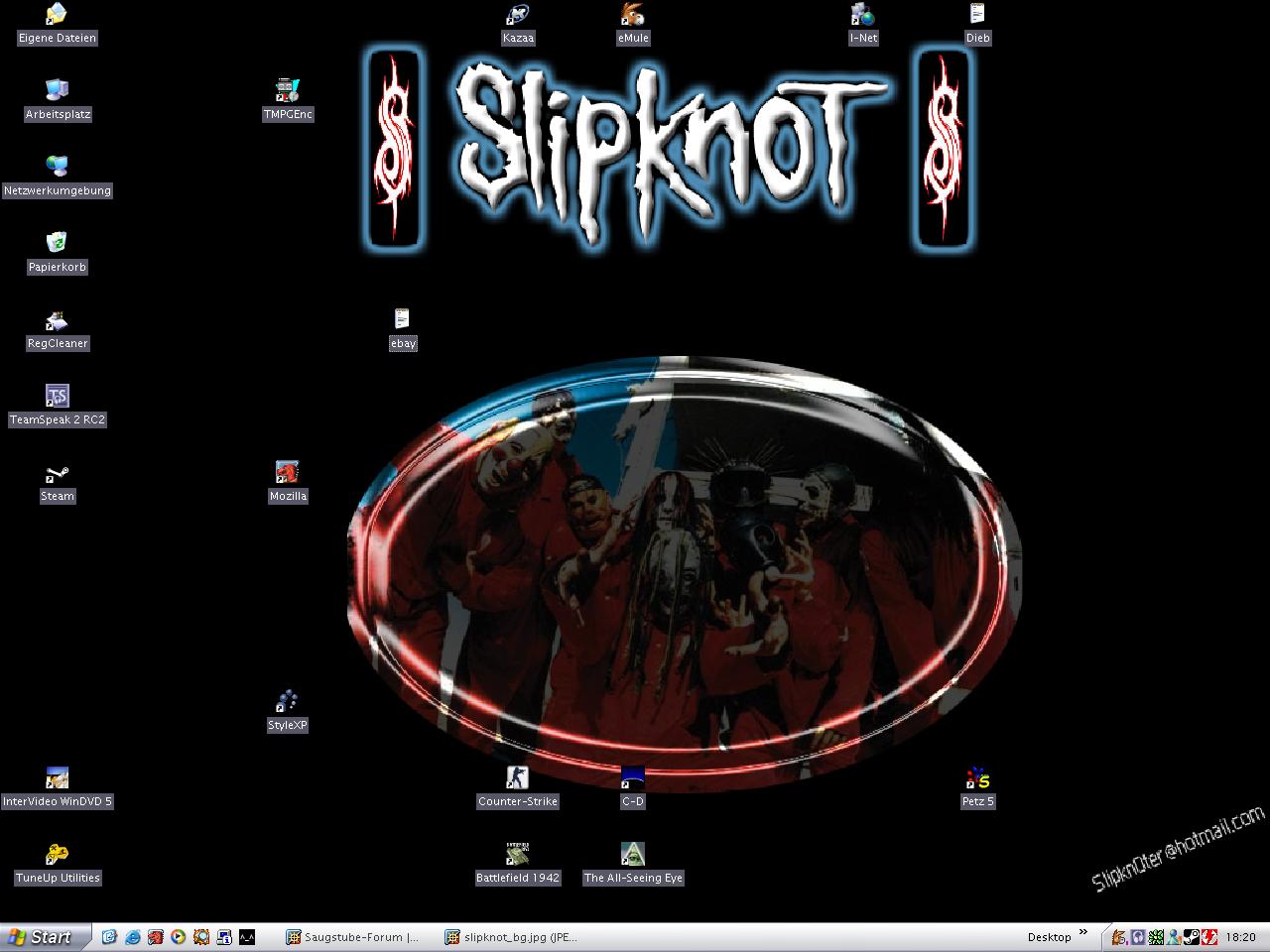This screenshot has height=952, width=1270.
Task: Launch TuneUp Utilities shortcut
Action: click(x=58, y=855)
